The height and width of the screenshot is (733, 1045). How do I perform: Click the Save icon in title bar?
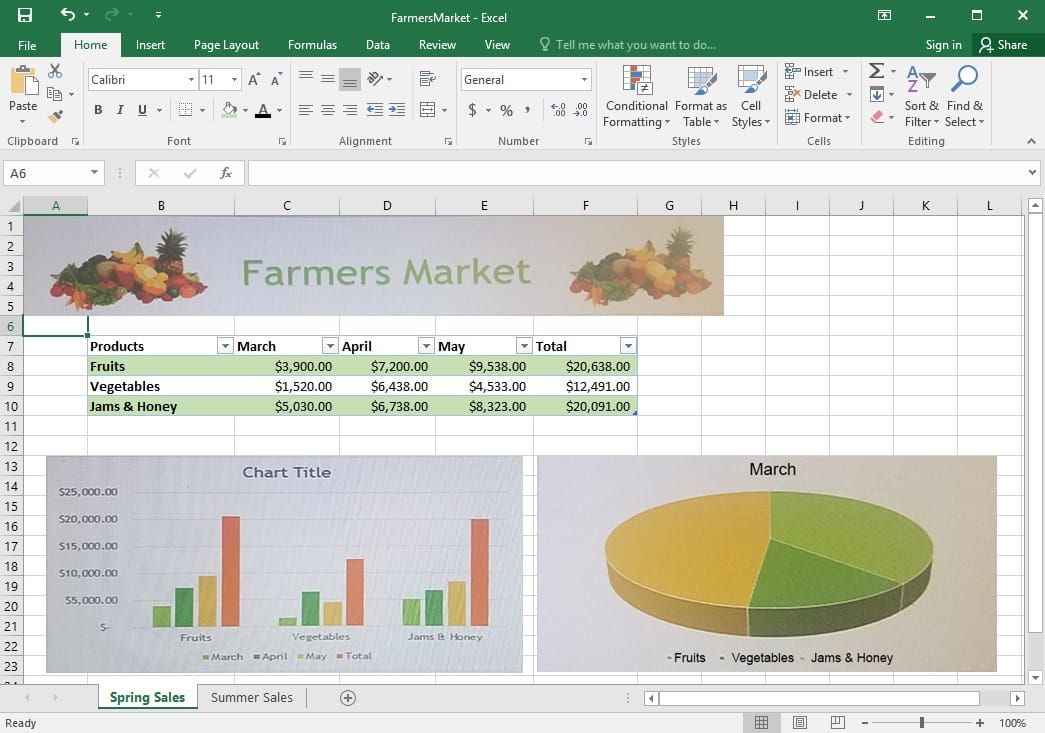click(25, 15)
